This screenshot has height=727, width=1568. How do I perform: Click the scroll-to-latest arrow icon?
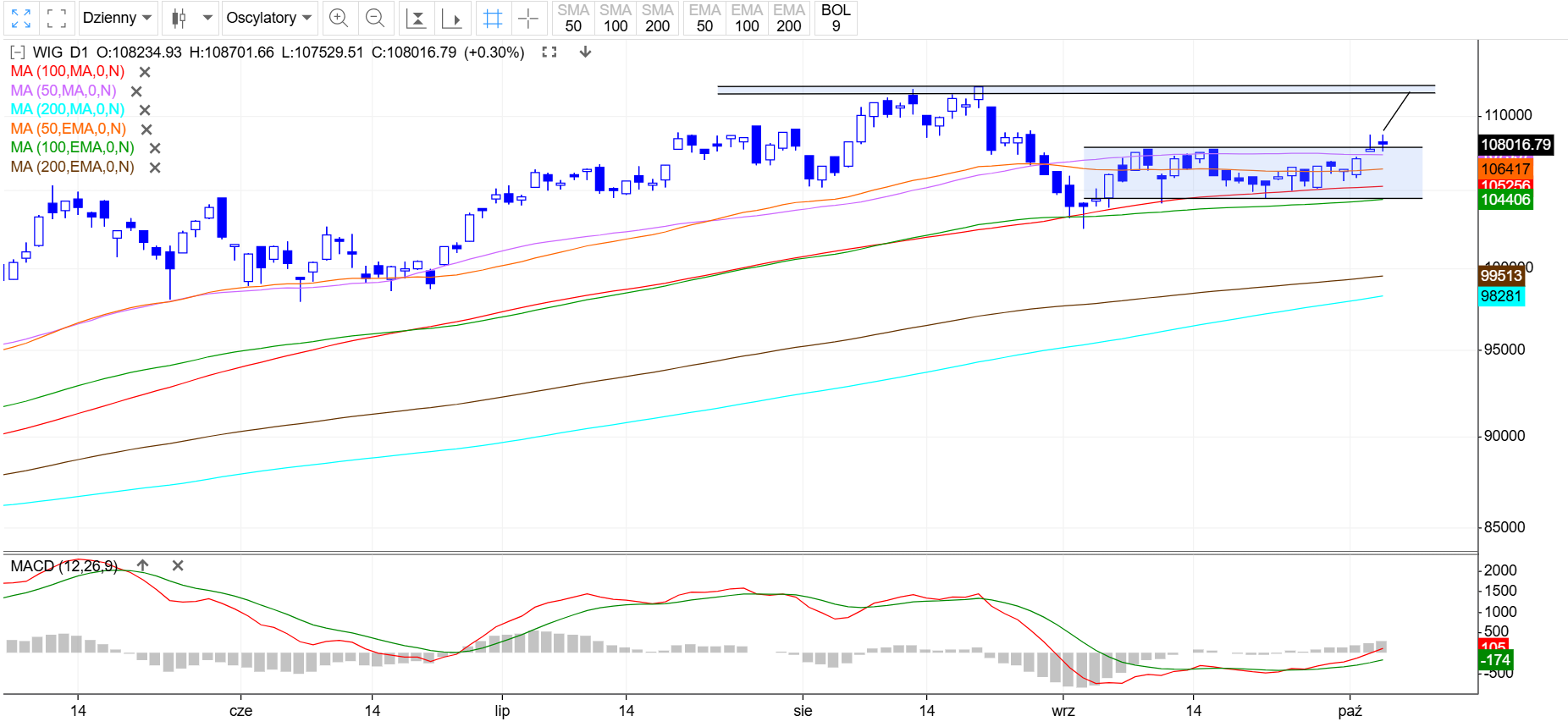(x=452, y=18)
